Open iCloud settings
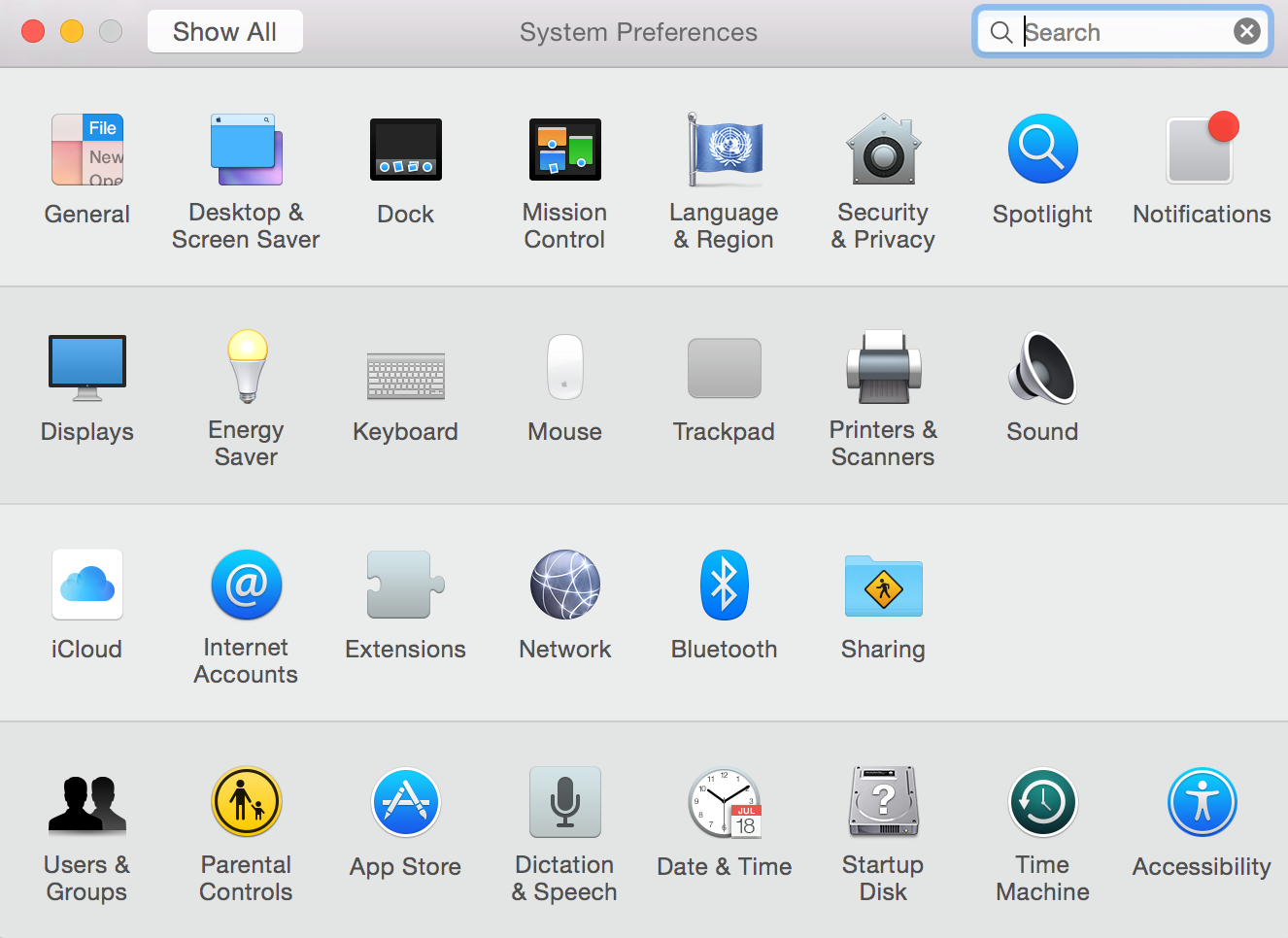The image size is (1288, 938). [87, 586]
